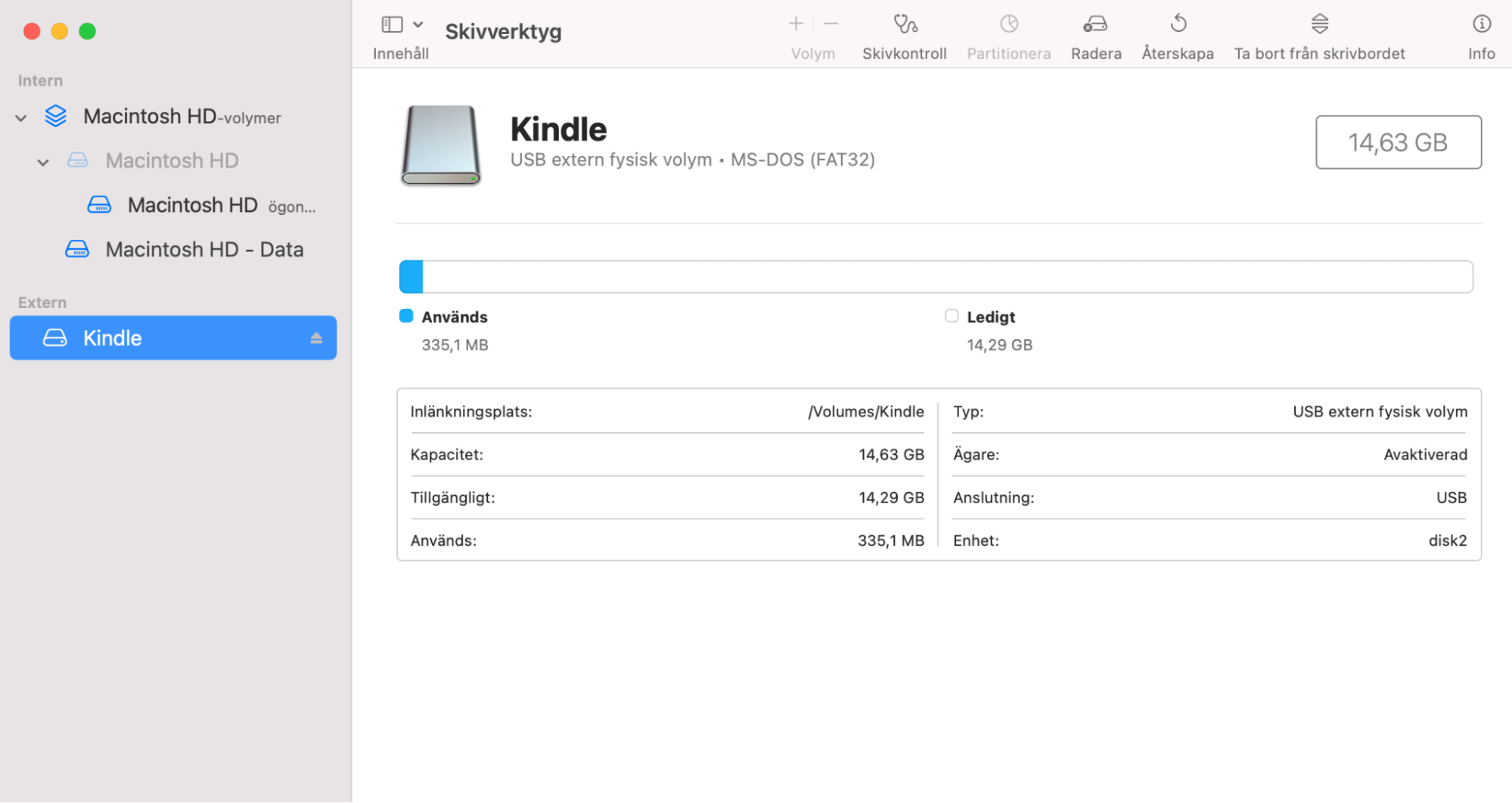Click the 14,63 GB capacity box
Image resolution: width=1512 pixels, height=803 pixels.
click(x=1399, y=142)
